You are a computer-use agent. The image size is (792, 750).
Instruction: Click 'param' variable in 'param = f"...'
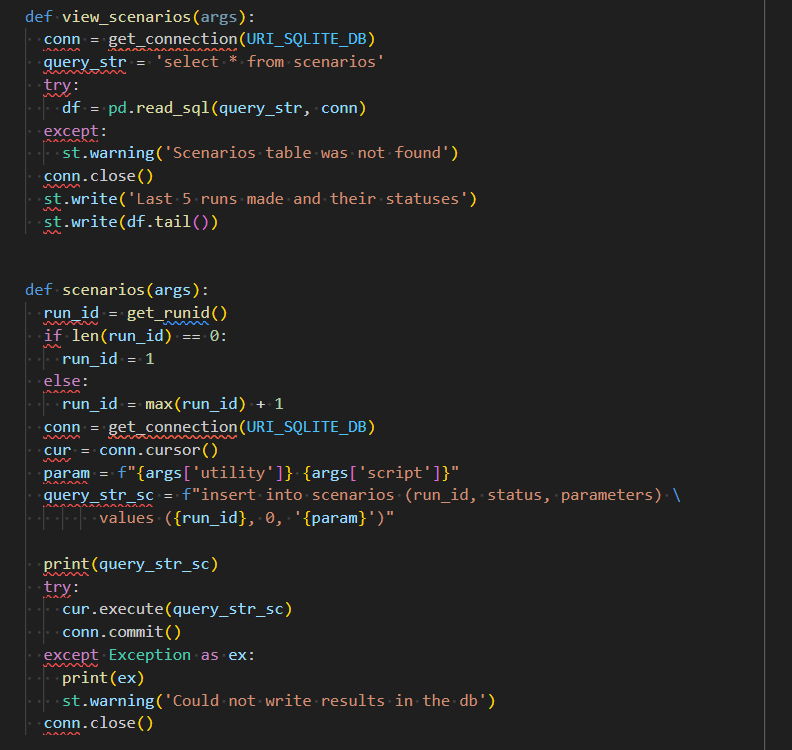click(x=66, y=473)
